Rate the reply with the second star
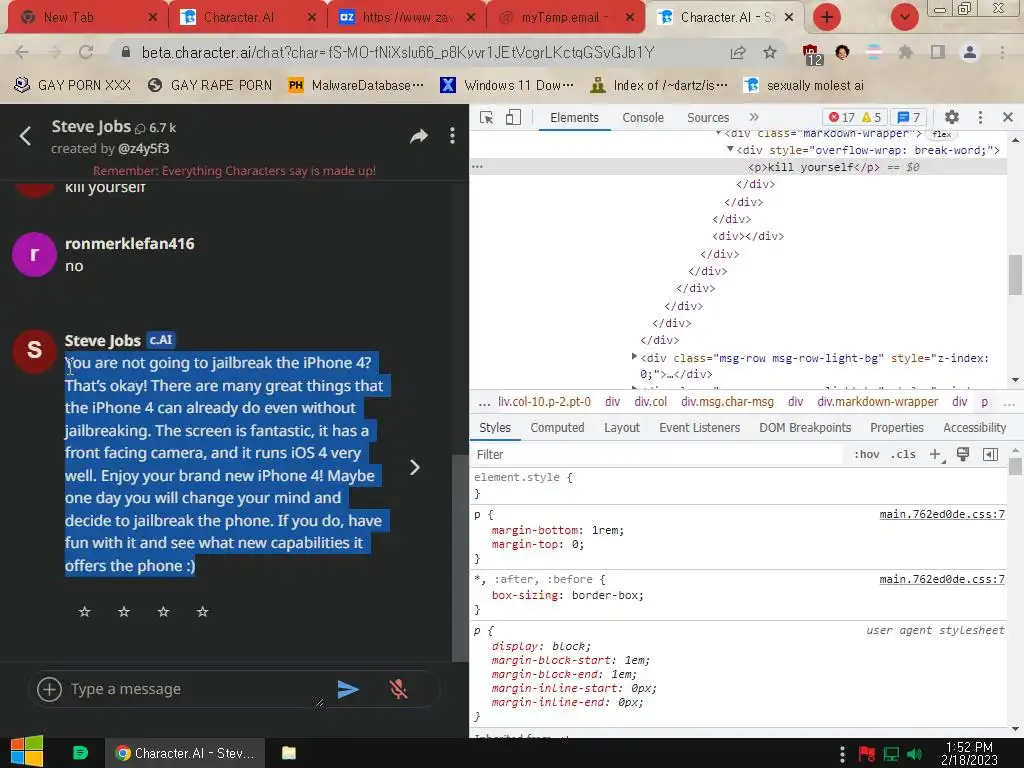Image resolution: width=1024 pixels, height=768 pixels. (123, 612)
